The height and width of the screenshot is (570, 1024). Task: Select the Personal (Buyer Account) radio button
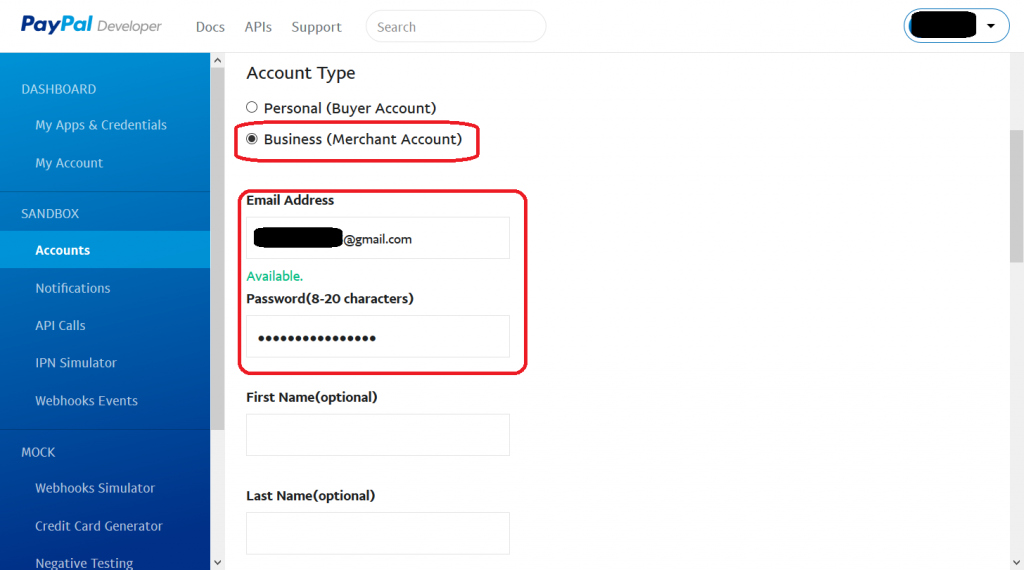252,107
